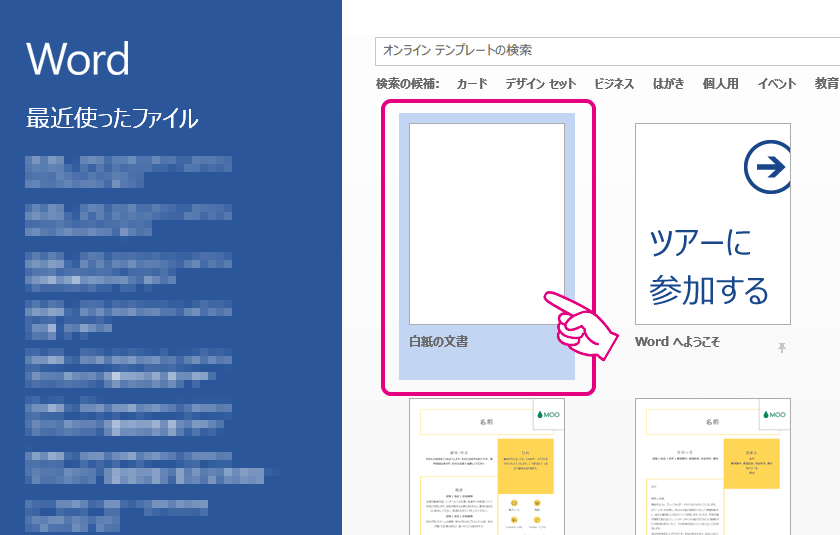840x535 pixels.
Task: Click the 白紙の文書 label
Action: point(439,342)
